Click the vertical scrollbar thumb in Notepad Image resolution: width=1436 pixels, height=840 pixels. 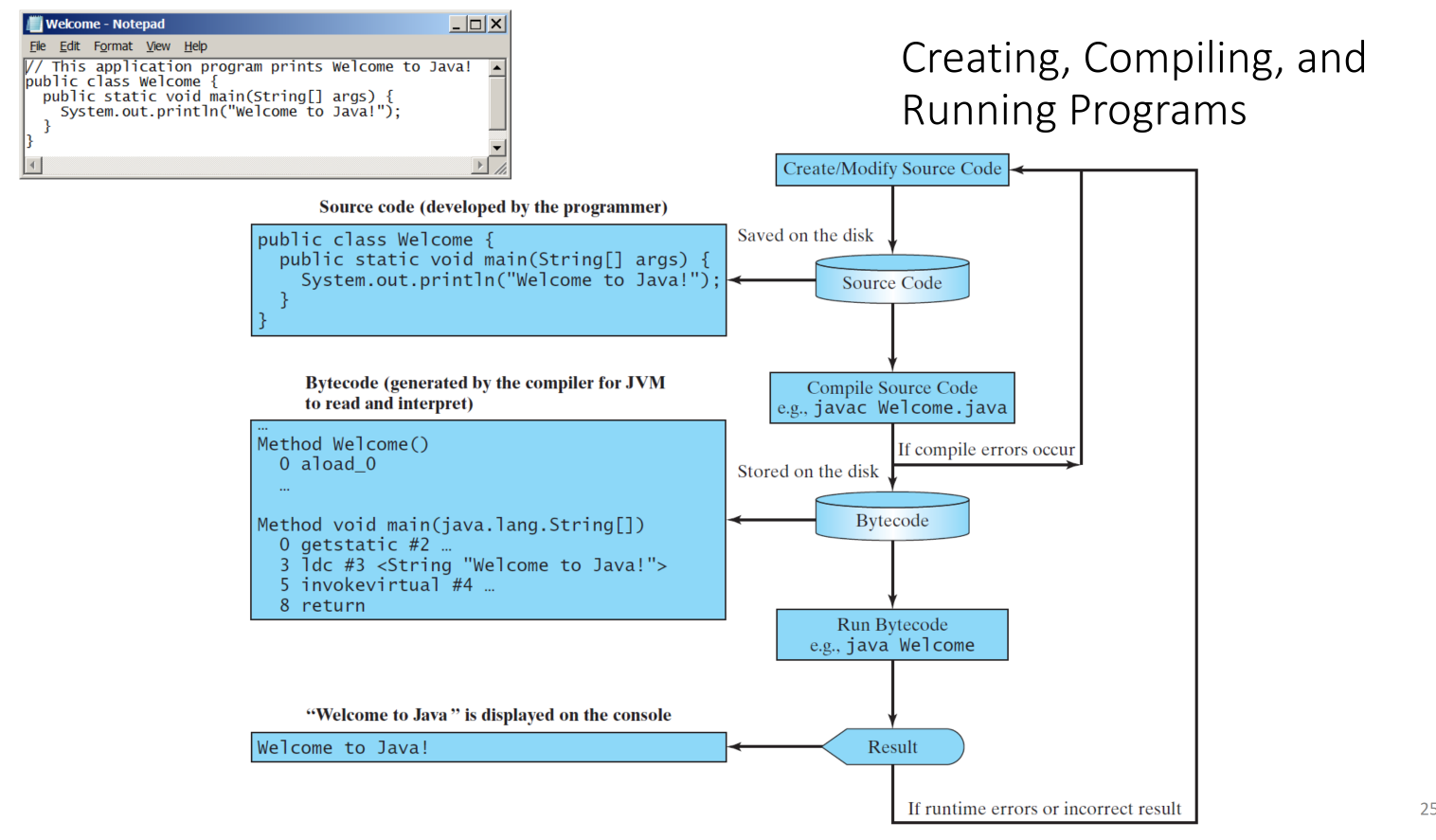click(x=497, y=103)
